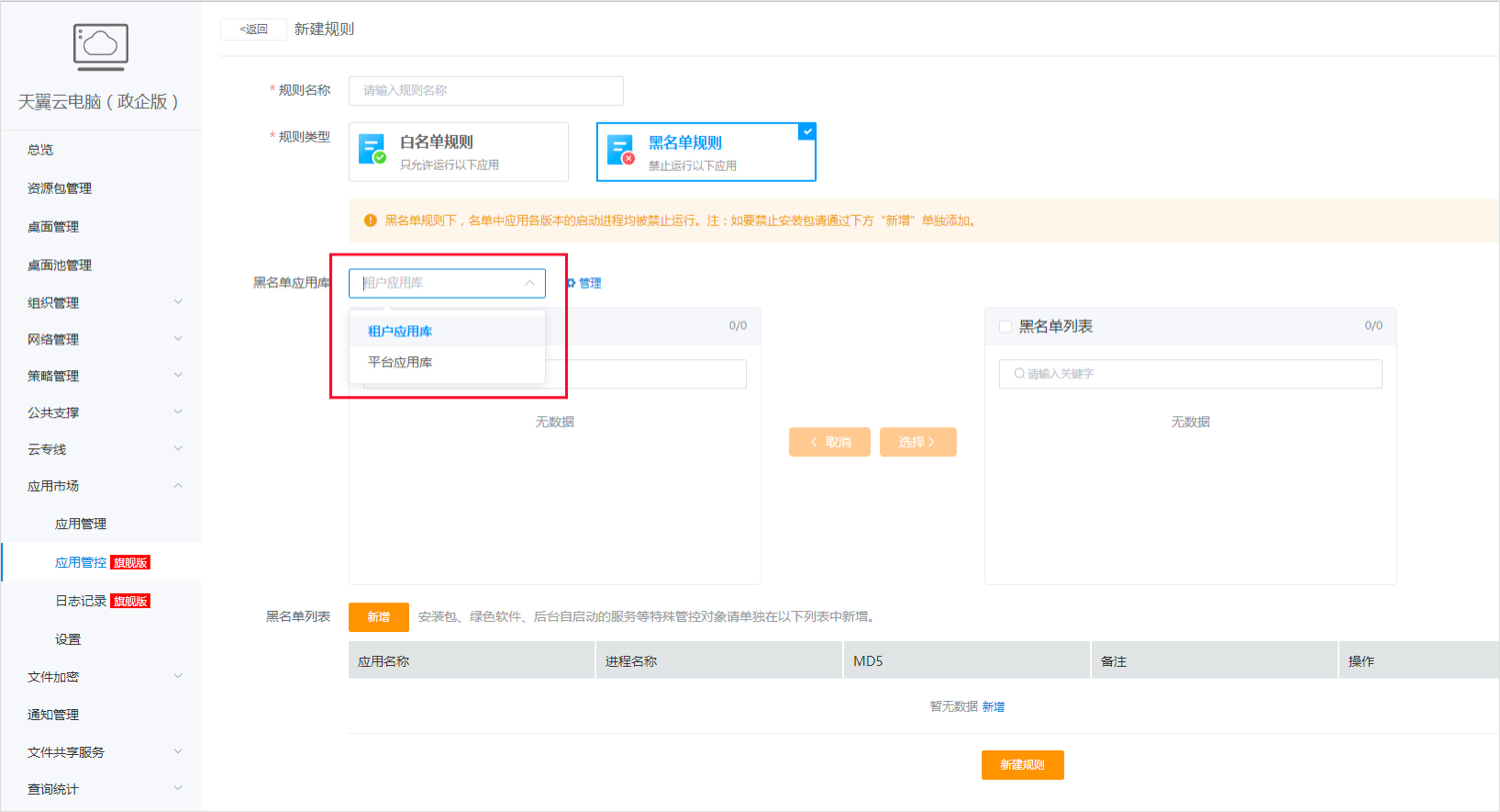Click the green 白名单规则 document icon
Screen dimensions: 1500x812
[375, 150]
